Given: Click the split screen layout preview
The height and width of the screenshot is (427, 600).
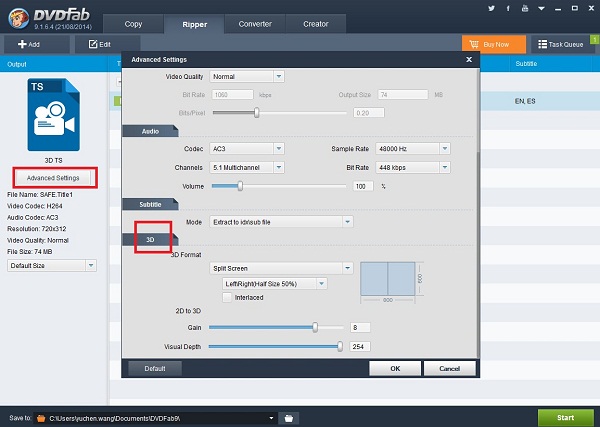Looking at the screenshot, I should (388, 279).
